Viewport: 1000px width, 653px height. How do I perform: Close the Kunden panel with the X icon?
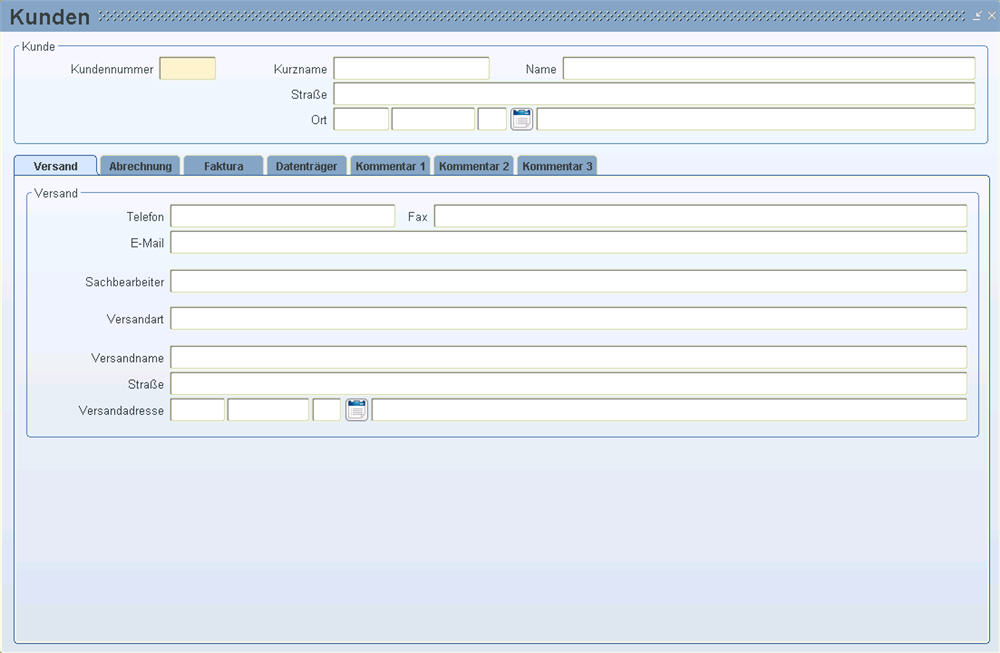pos(991,16)
